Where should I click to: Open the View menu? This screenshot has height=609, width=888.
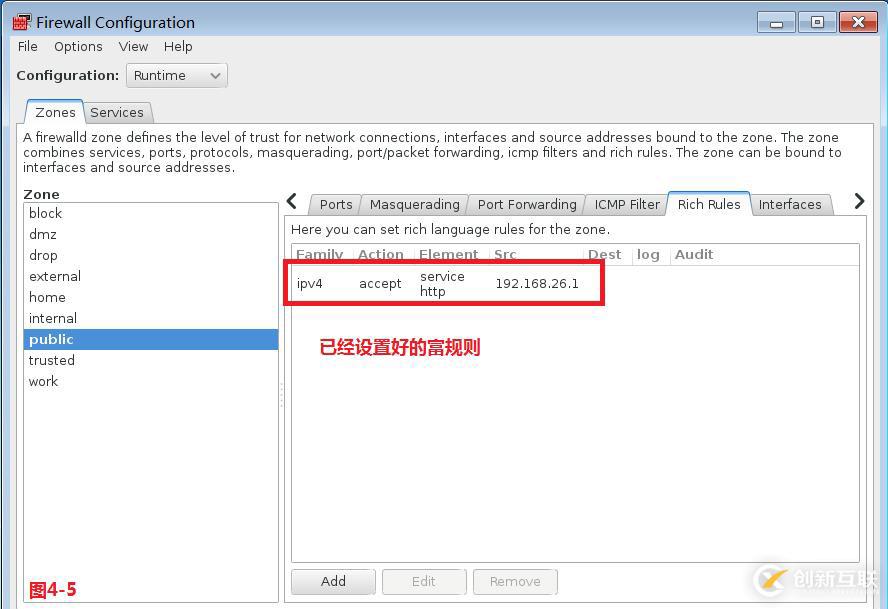(x=133, y=46)
